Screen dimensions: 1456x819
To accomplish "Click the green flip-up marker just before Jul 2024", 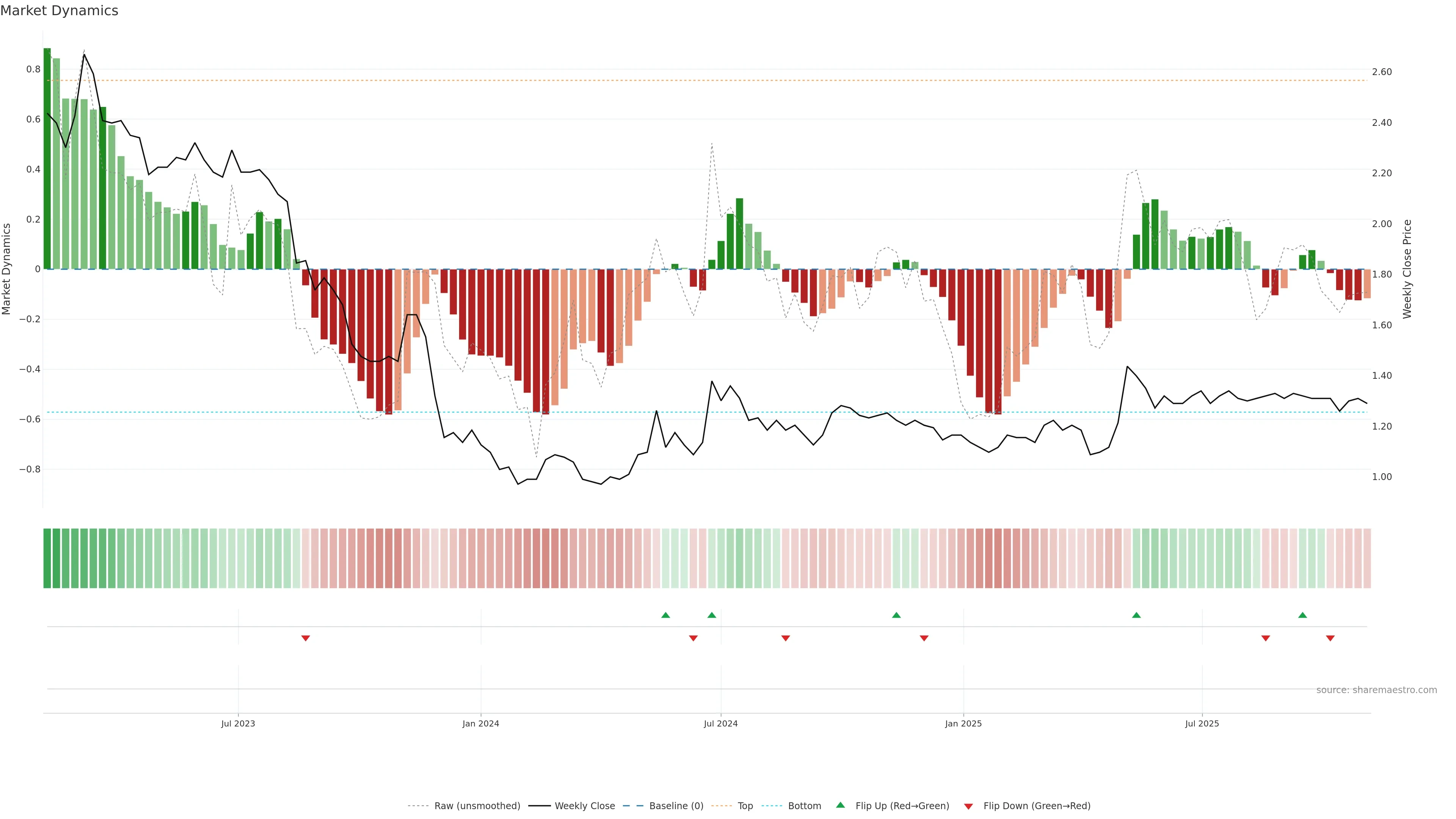I will (712, 615).
